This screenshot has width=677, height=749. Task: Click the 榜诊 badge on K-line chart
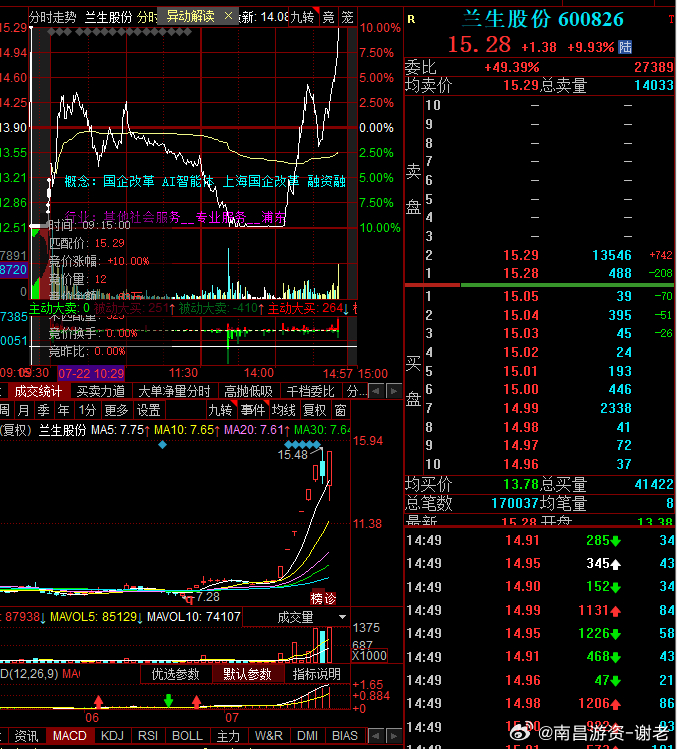tap(323, 598)
